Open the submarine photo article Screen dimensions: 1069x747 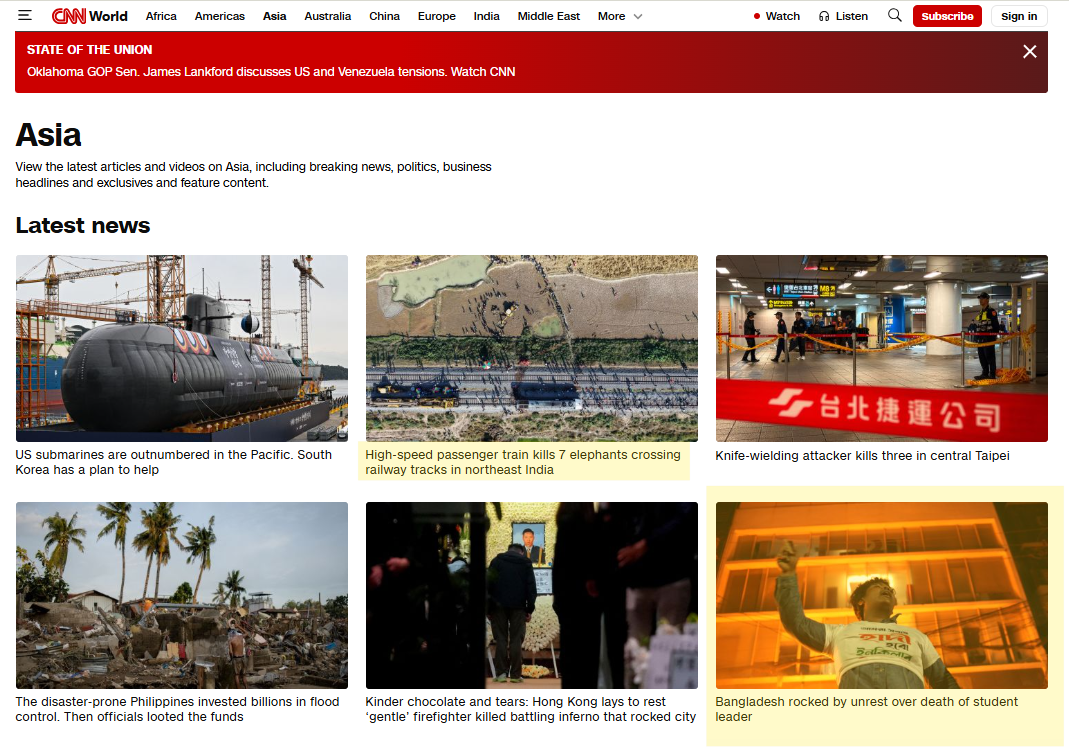click(182, 348)
